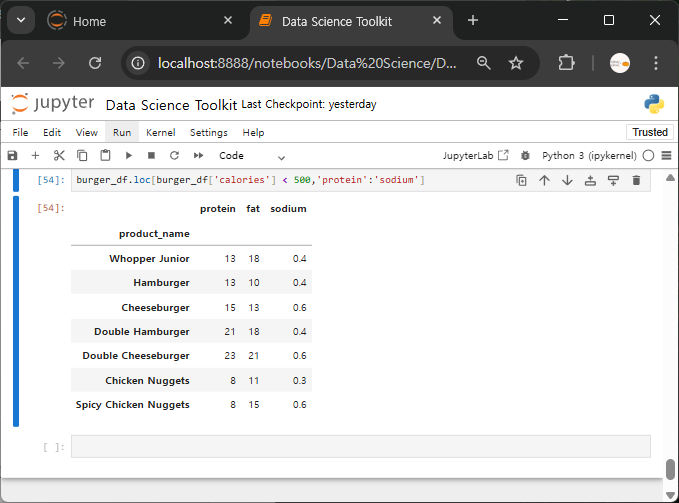Enable the debugger bug icon
Viewport: 679px width, 503px height.
(525, 155)
